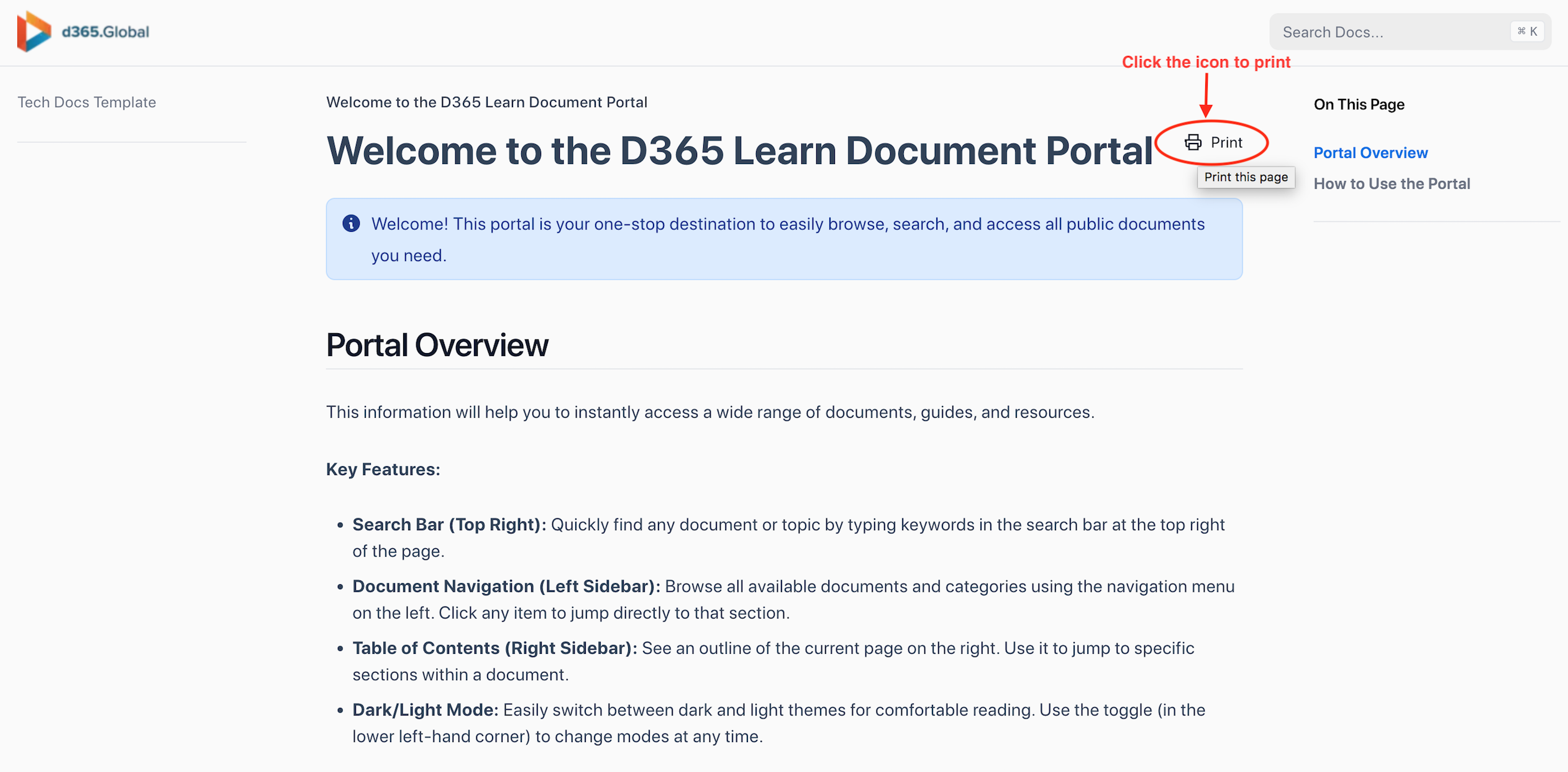Click the Document Navigation (Left Sidebar): bullet text
This screenshot has height=772, width=1568.
coord(506,586)
